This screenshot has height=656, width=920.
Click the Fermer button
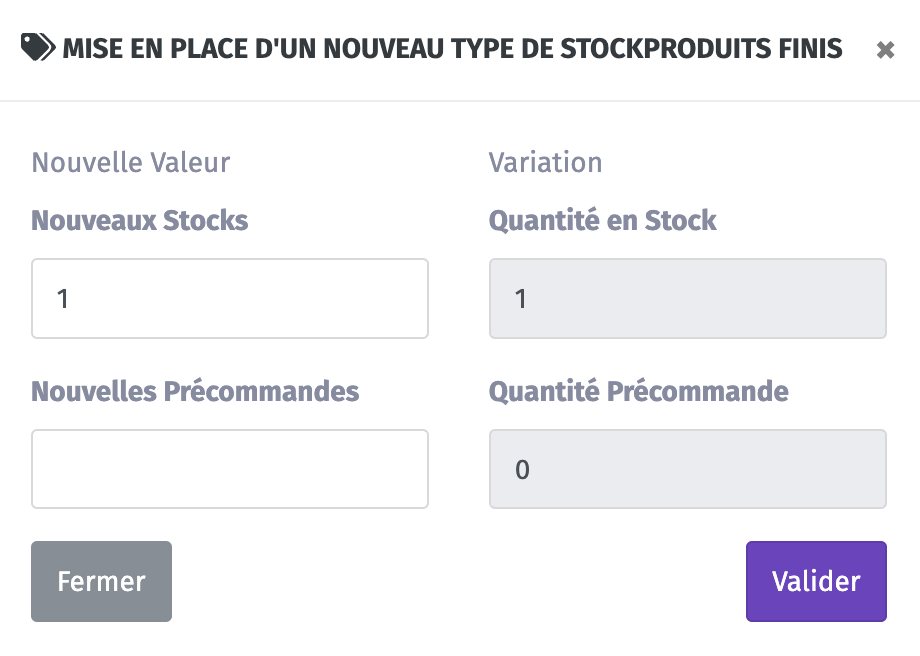tap(102, 581)
